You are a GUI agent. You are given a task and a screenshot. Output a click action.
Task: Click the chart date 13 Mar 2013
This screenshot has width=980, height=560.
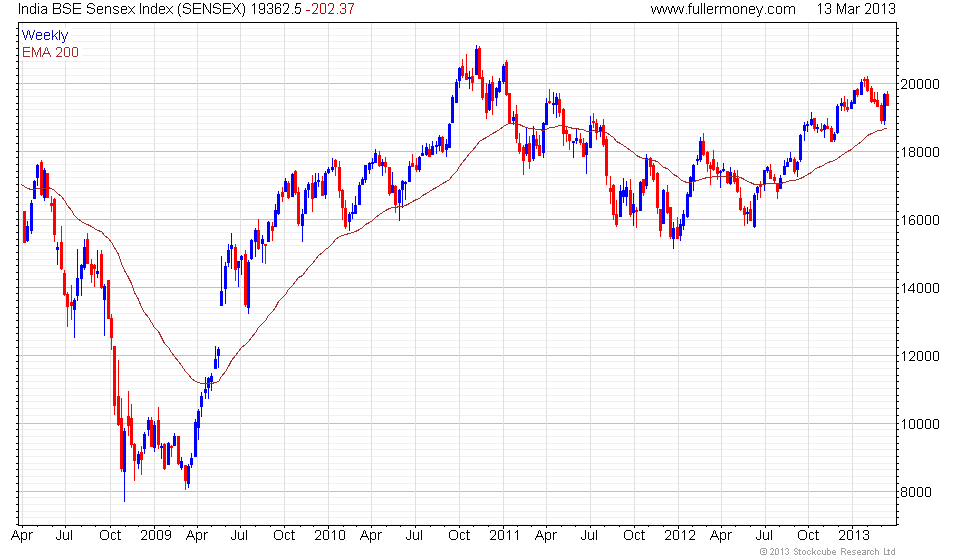click(856, 9)
